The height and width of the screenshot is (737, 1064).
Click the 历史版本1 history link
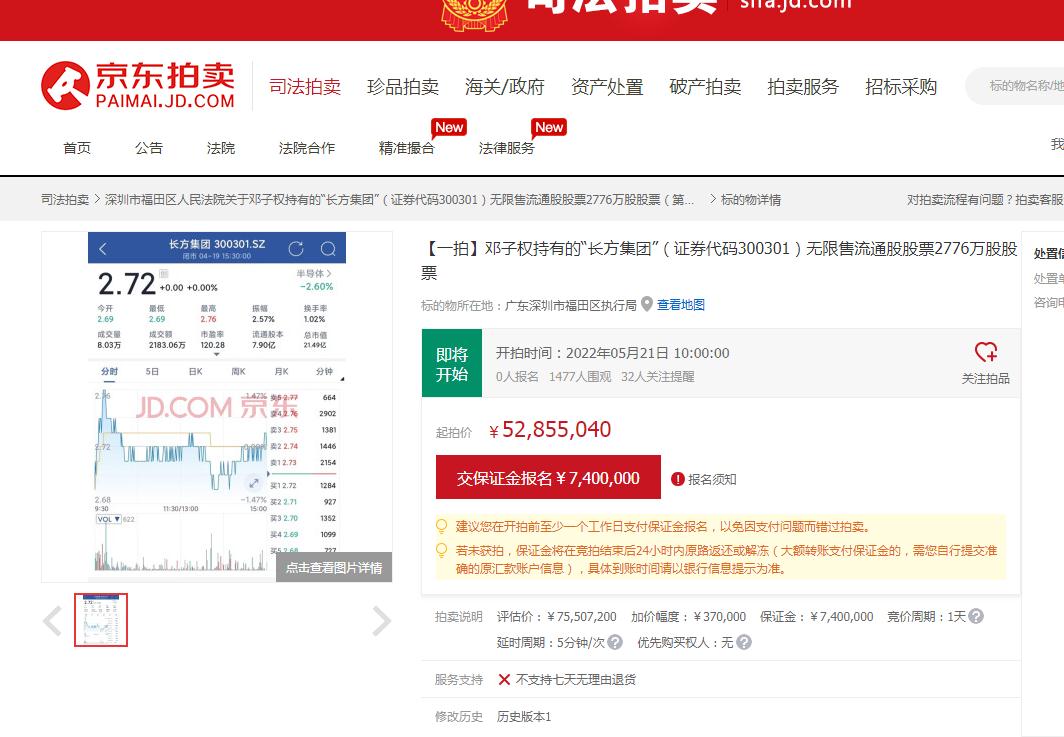525,716
